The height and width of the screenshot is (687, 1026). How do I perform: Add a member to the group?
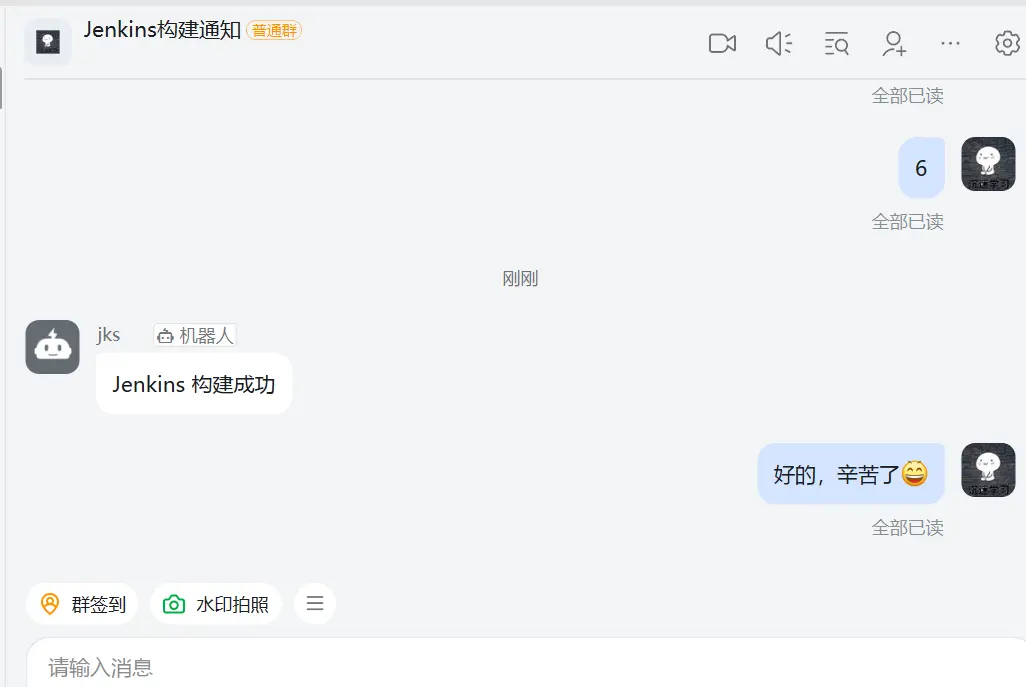click(x=894, y=44)
